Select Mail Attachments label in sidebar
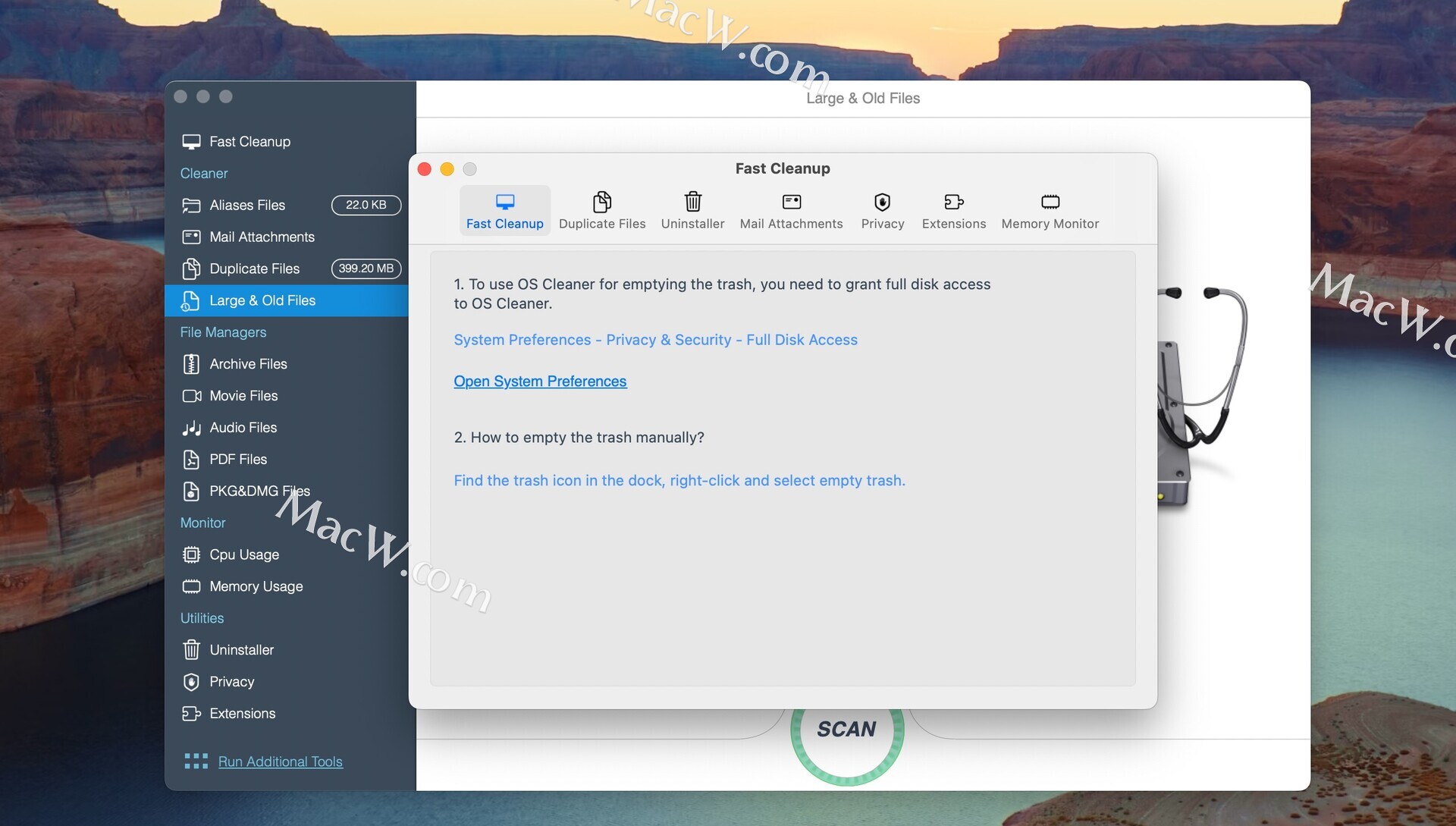 (262, 237)
